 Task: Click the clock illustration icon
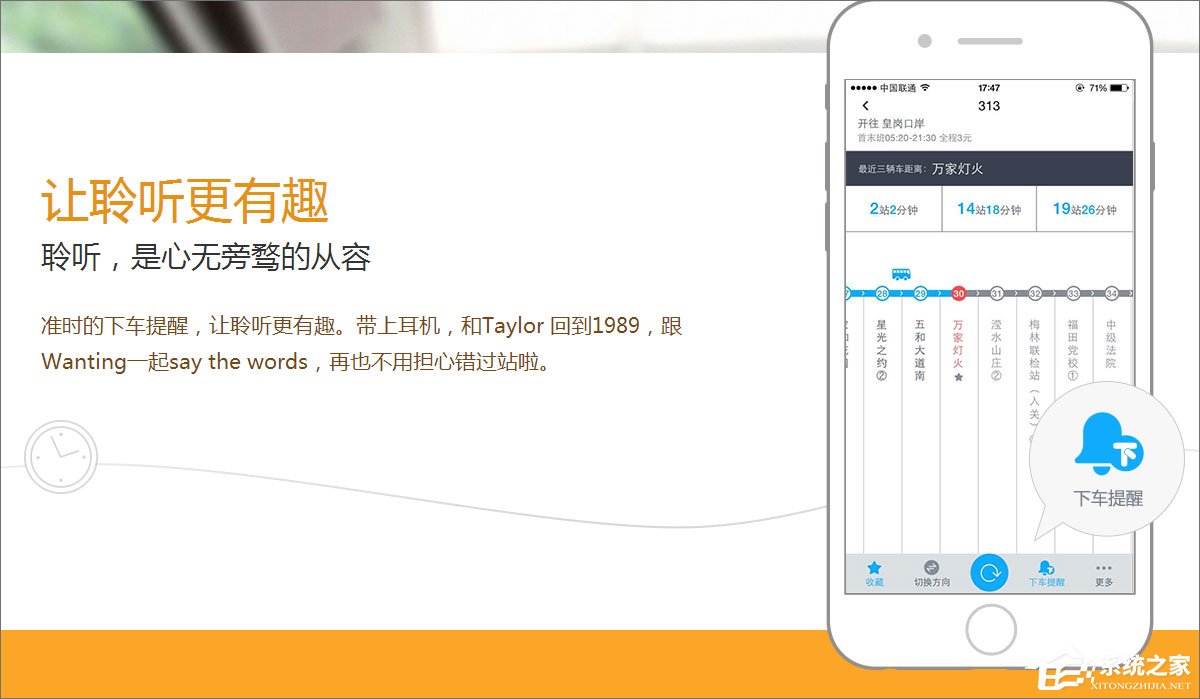60,457
